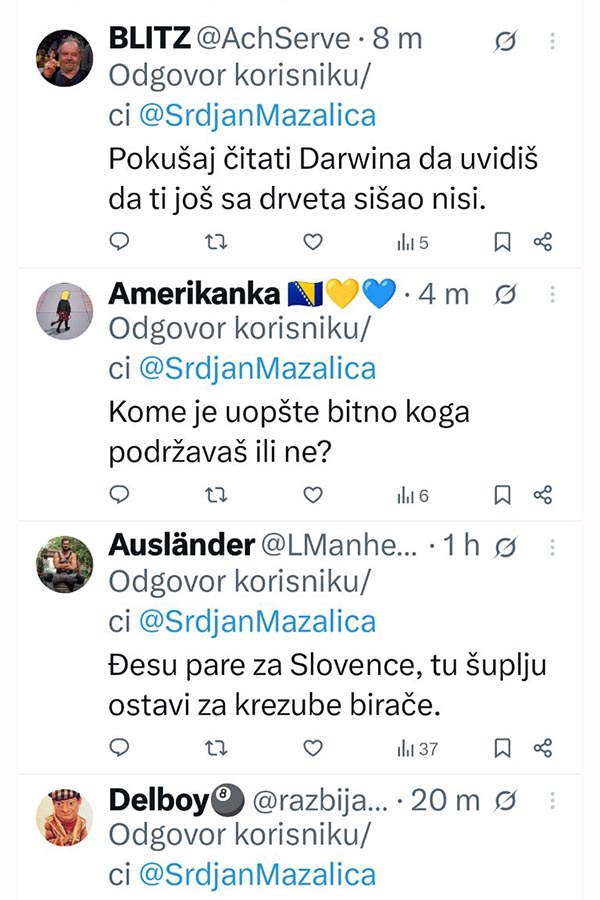Open @SrdjanMazalica mention in Delboy reply
Screen dimensions: 600x900
[257, 875]
